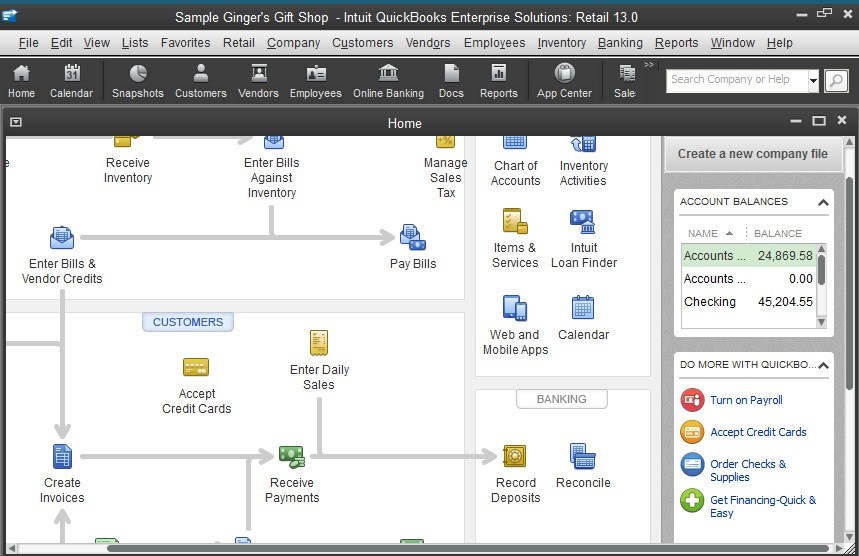
Task: Click Enter Bills Against Inventory
Action: [x=272, y=168]
